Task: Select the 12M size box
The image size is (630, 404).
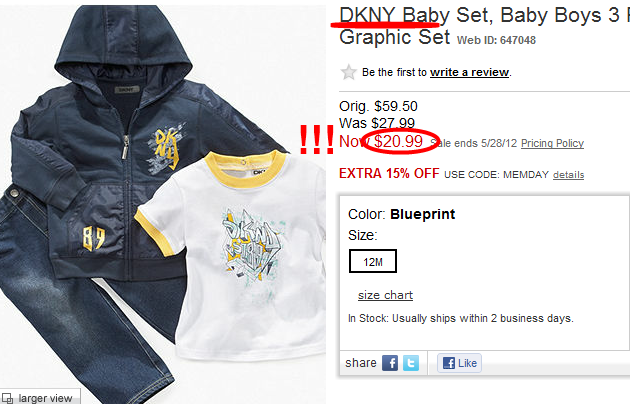Action: (x=373, y=261)
